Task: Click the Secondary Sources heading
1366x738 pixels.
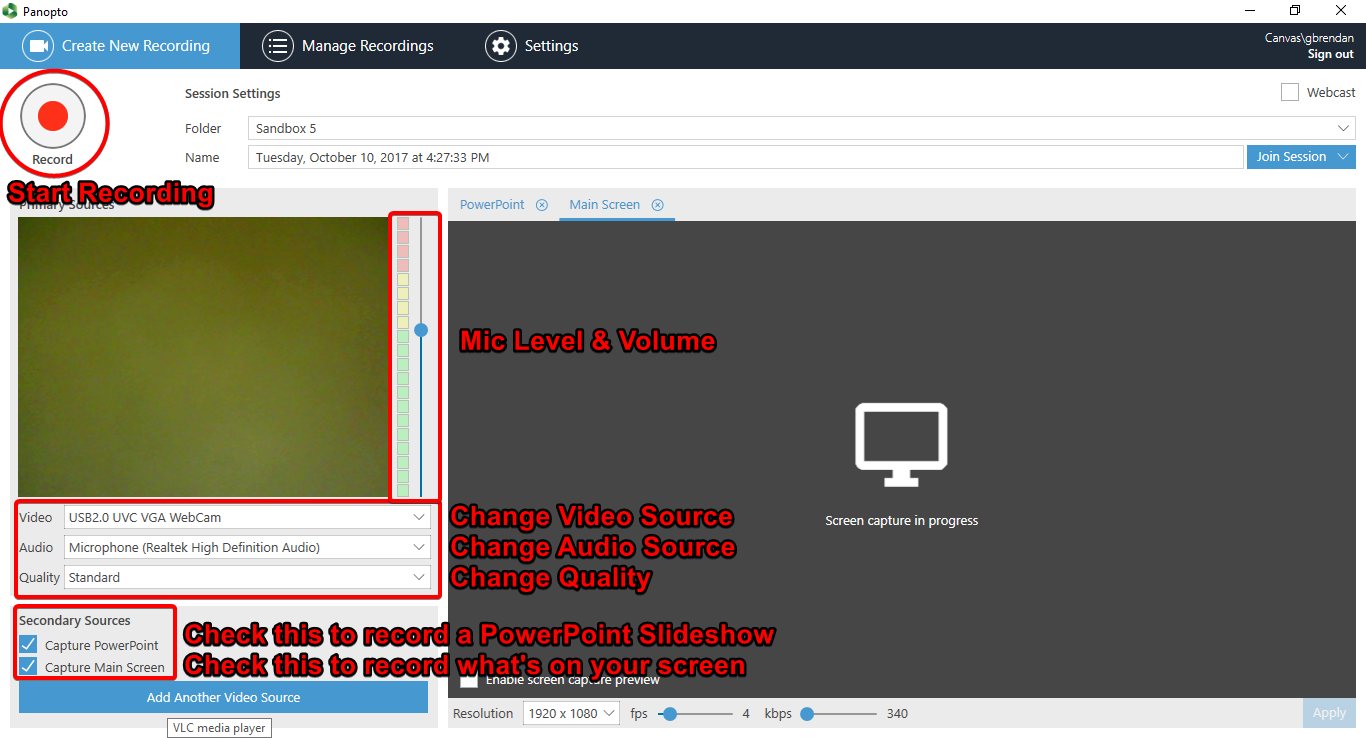Action: tap(75, 621)
